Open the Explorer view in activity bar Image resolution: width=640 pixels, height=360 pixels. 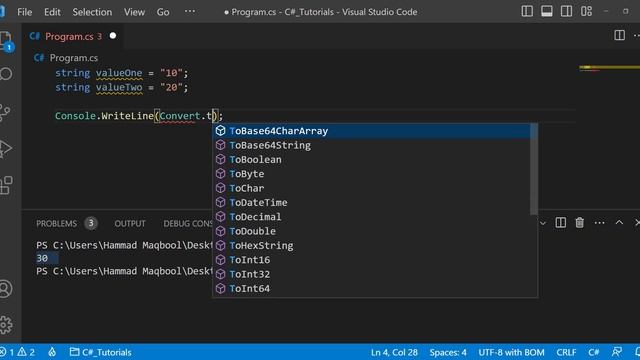click(6, 40)
